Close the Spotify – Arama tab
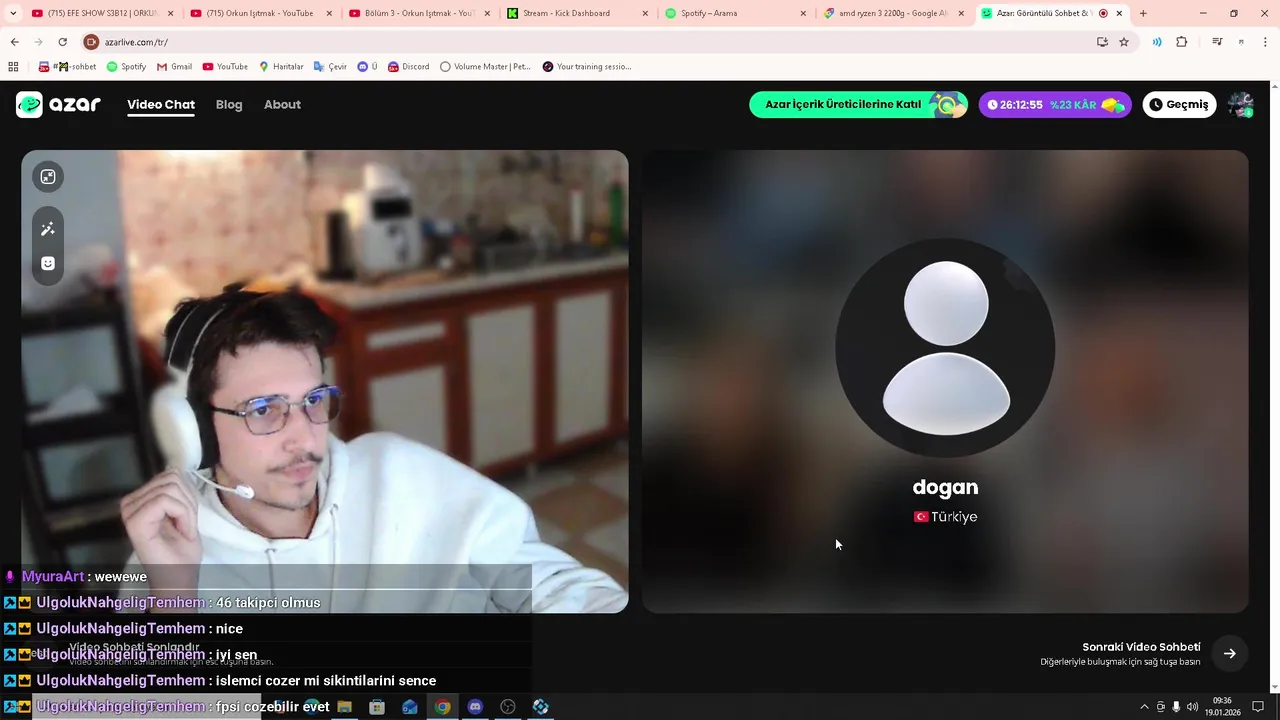Image resolution: width=1280 pixels, height=720 pixels. tap(803, 13)
